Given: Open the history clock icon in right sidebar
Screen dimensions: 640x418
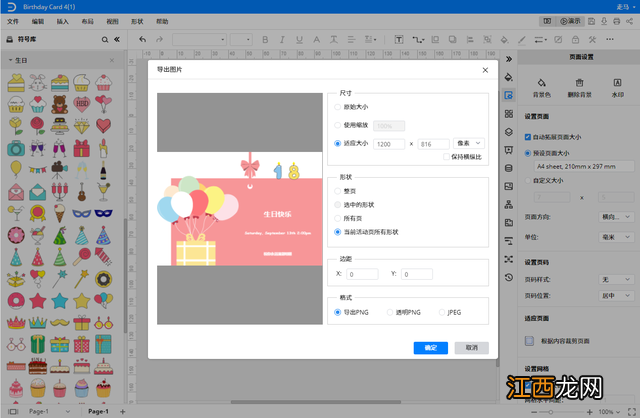Looking at the screenshot, I should click(509, 278).
